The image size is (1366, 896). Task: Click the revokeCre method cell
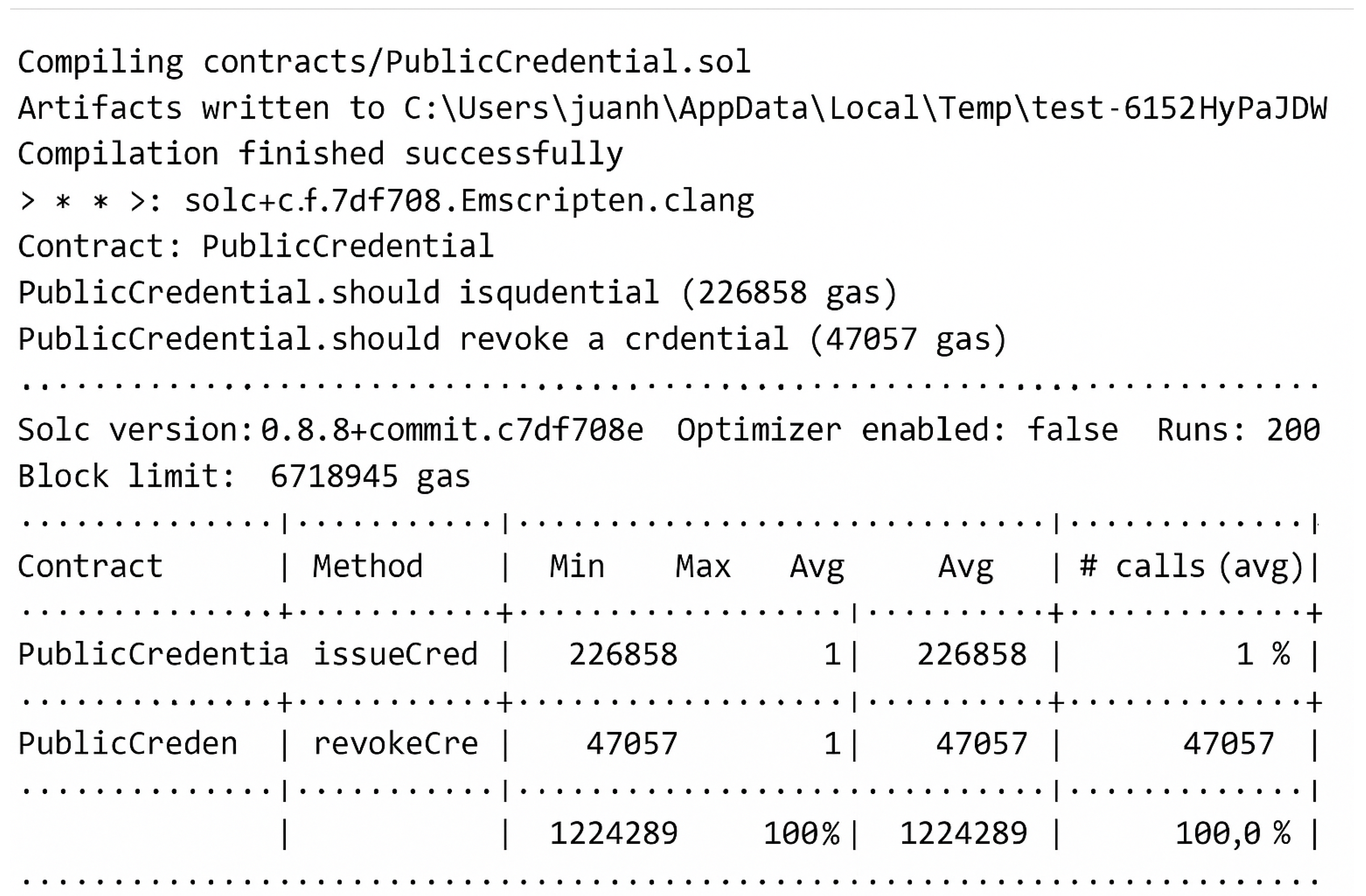[x=395, y=744]
